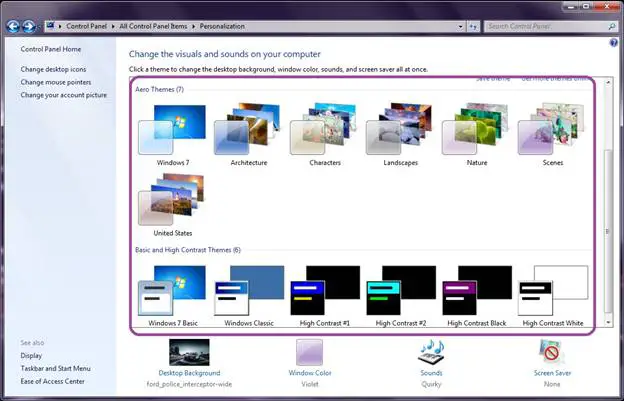Select the Windows 7 Aero theme
624x401 pixels.
(172, 135)
